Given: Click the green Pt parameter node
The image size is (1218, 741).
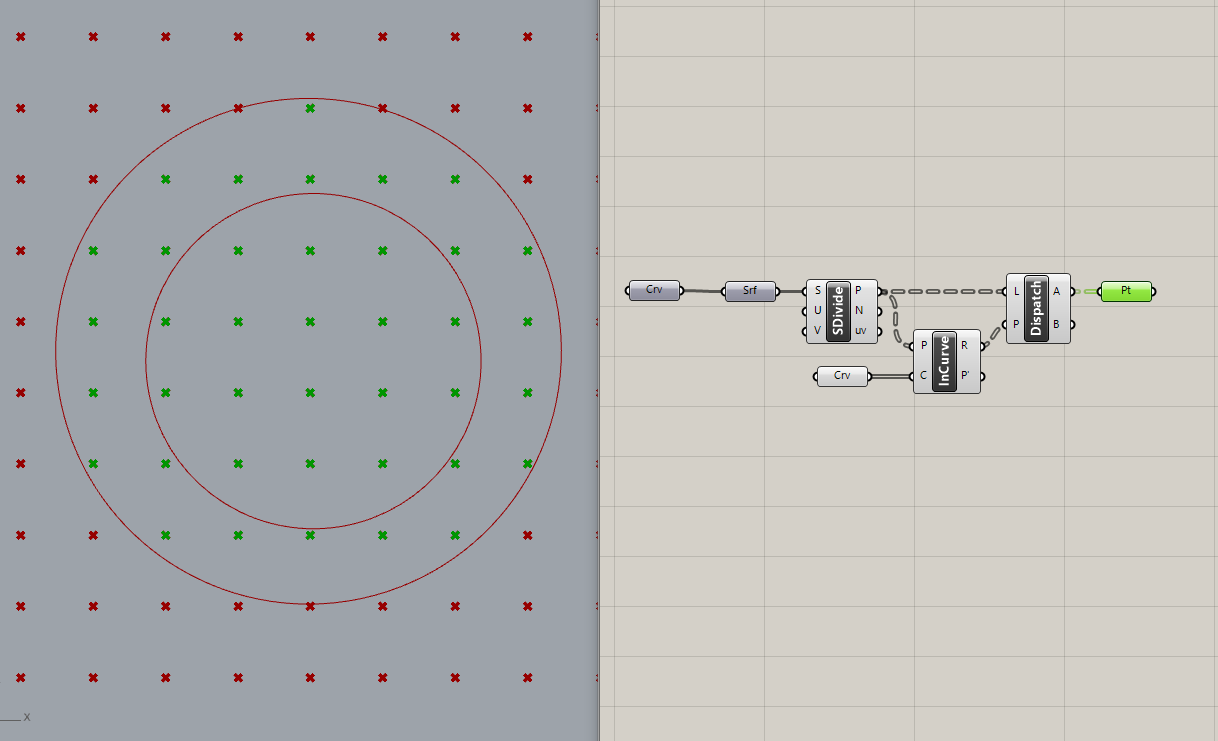Looking at the screenshot, I should (x=1125, y=291).
